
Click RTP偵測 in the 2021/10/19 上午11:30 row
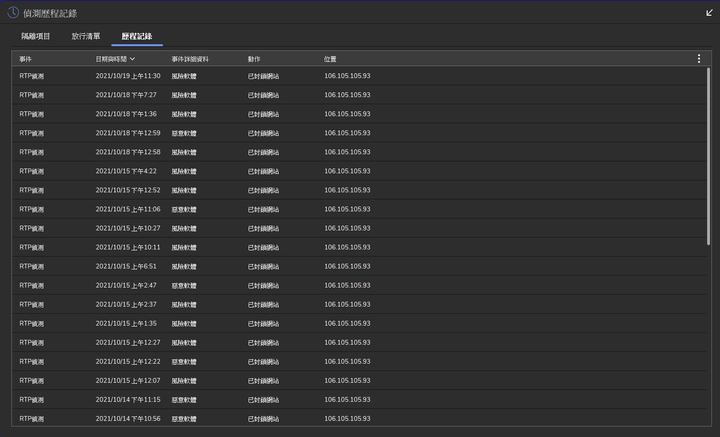coord(32,76)
